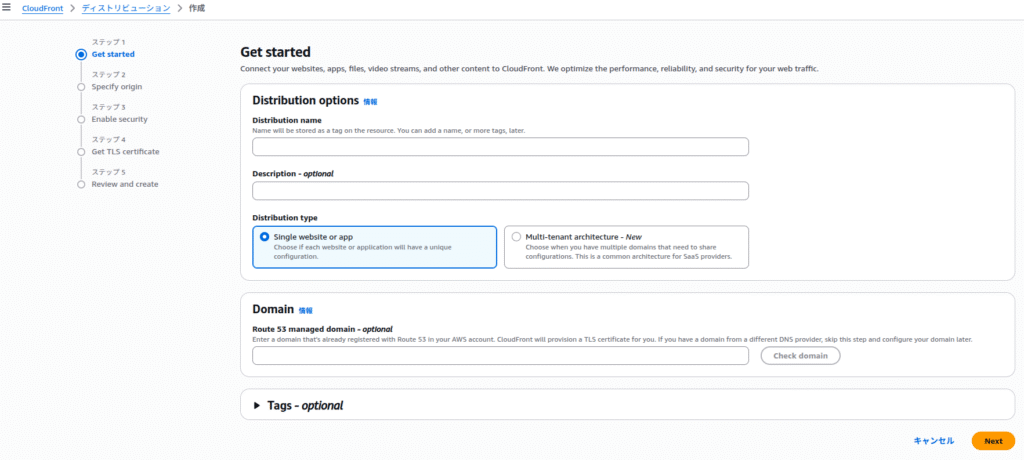The image size is (1024, 460).
Task: Choose Multi-tenant architecture radio option
Action: pyautogui.click(x=516, y=237)
